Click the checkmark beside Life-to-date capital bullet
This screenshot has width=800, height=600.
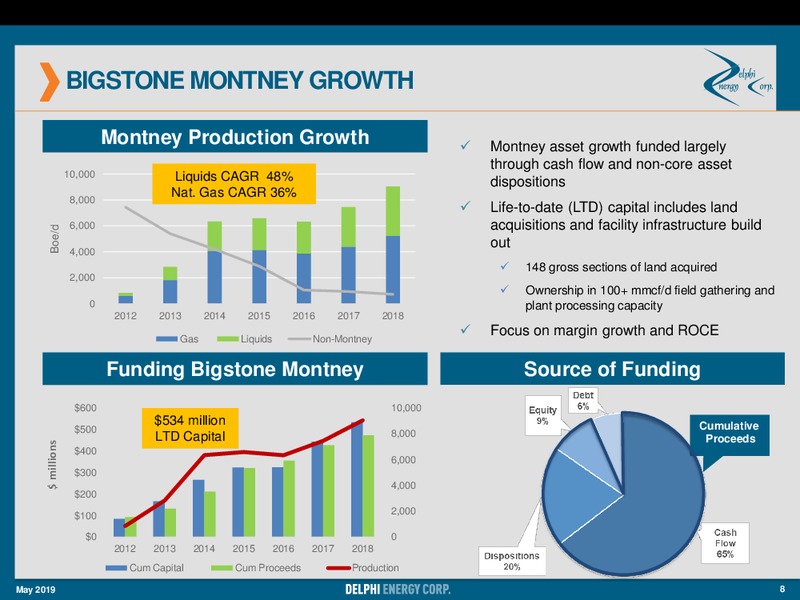tap(465, 206)
